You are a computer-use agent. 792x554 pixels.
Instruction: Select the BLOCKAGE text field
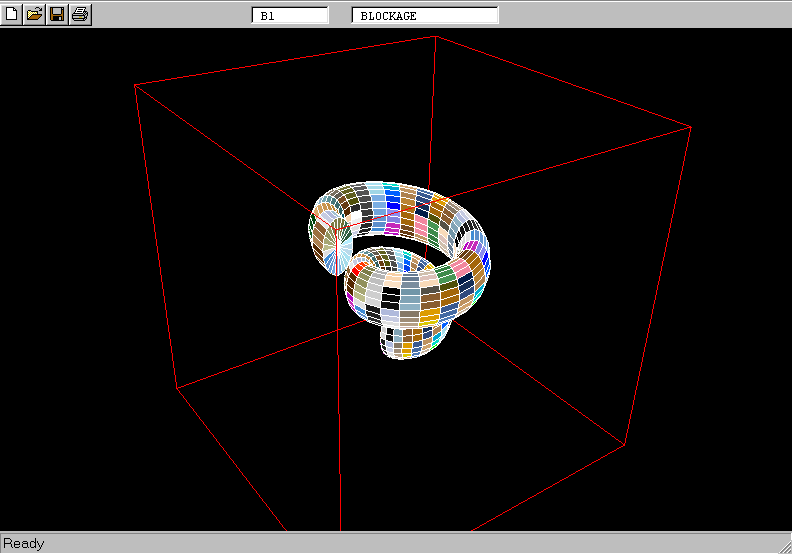425,16
